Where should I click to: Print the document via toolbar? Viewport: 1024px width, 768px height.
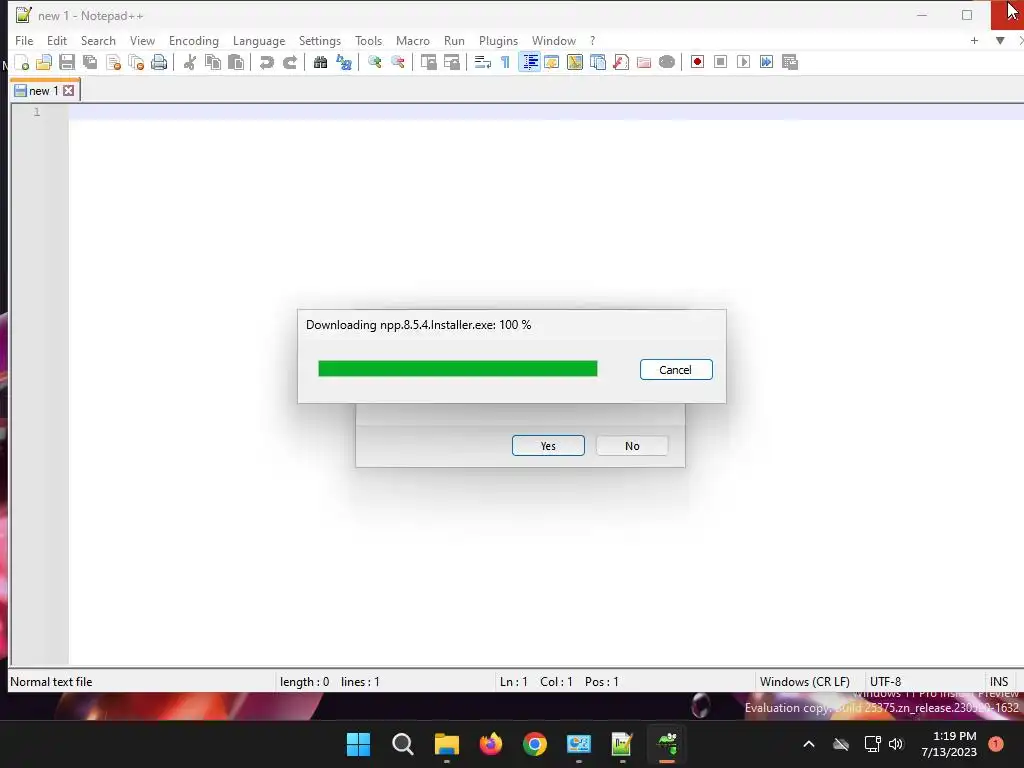point(159,62)
